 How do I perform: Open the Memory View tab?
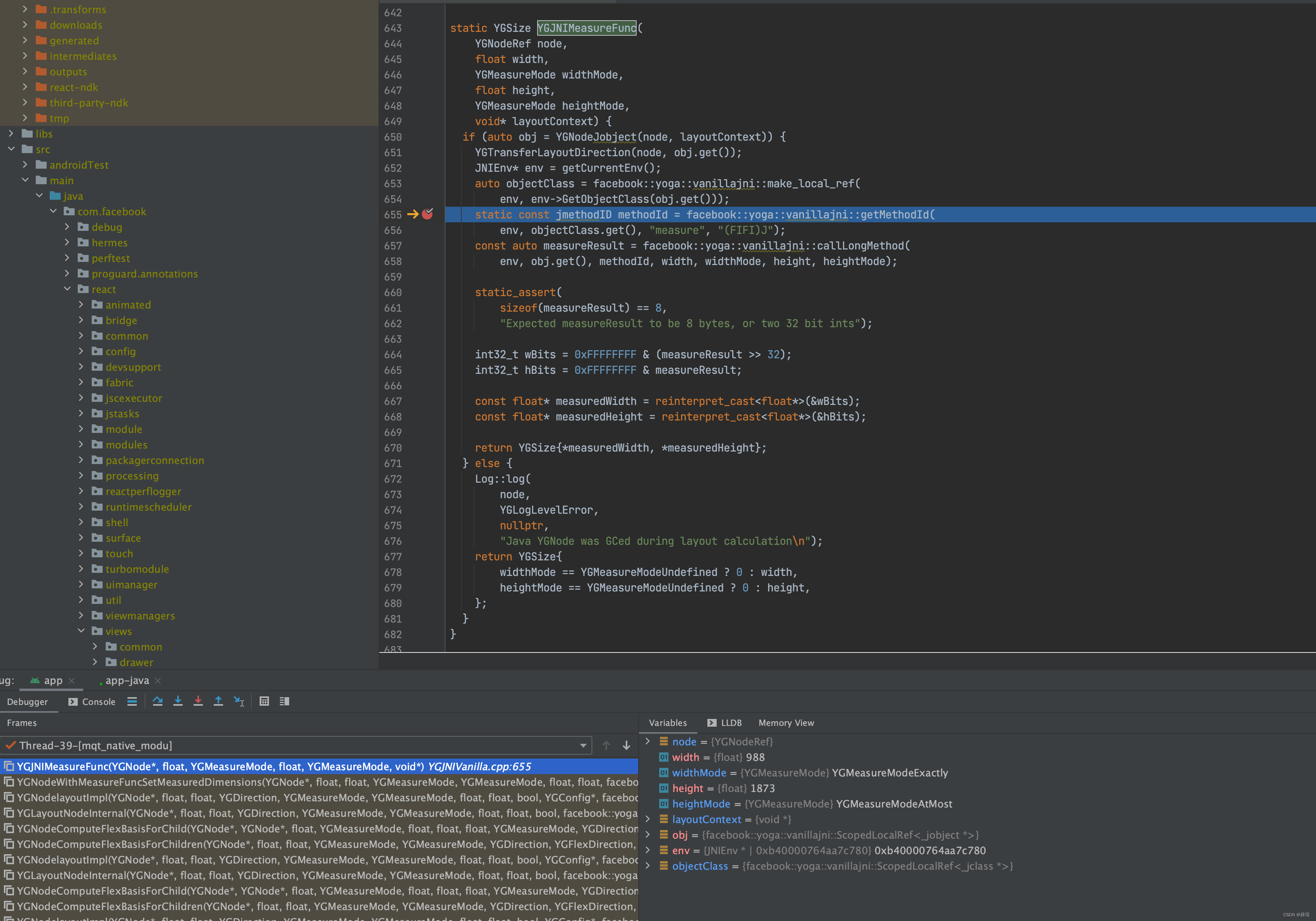pyautogui.click(x=786, y=723)
